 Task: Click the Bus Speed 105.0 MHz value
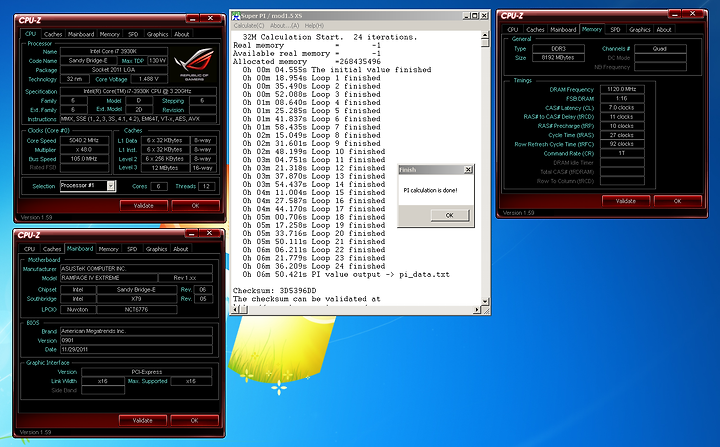tap(84, 158)
